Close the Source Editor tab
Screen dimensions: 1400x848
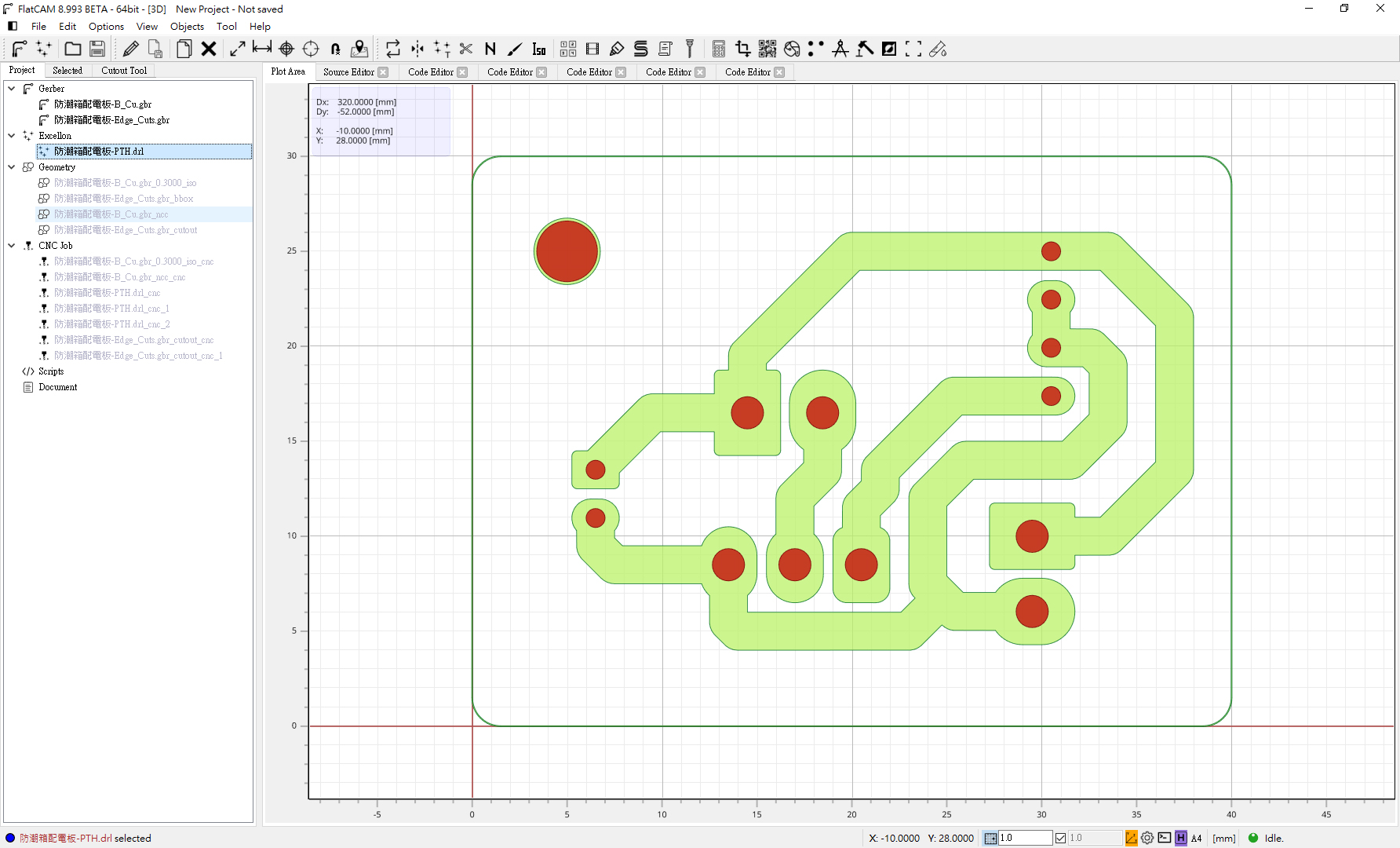pyautogui.click(x=383, y=72)
